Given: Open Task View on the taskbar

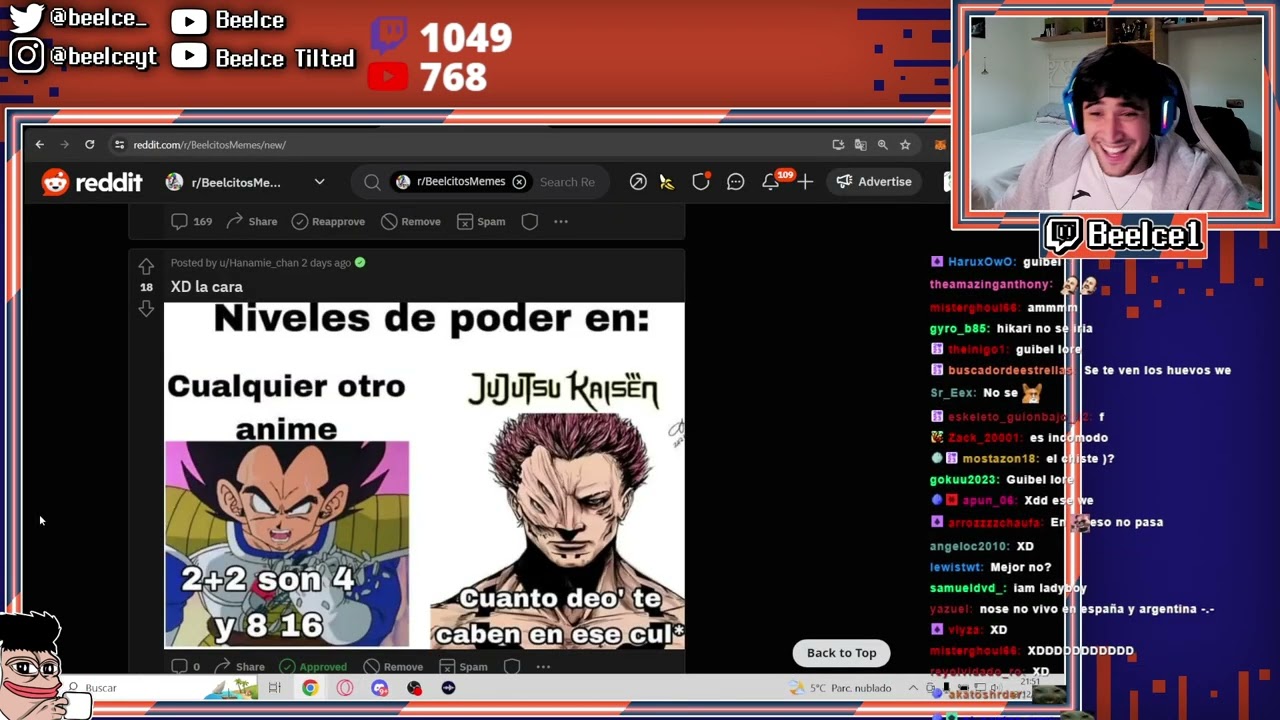Looking at the screenshot, I should [274, 688].
